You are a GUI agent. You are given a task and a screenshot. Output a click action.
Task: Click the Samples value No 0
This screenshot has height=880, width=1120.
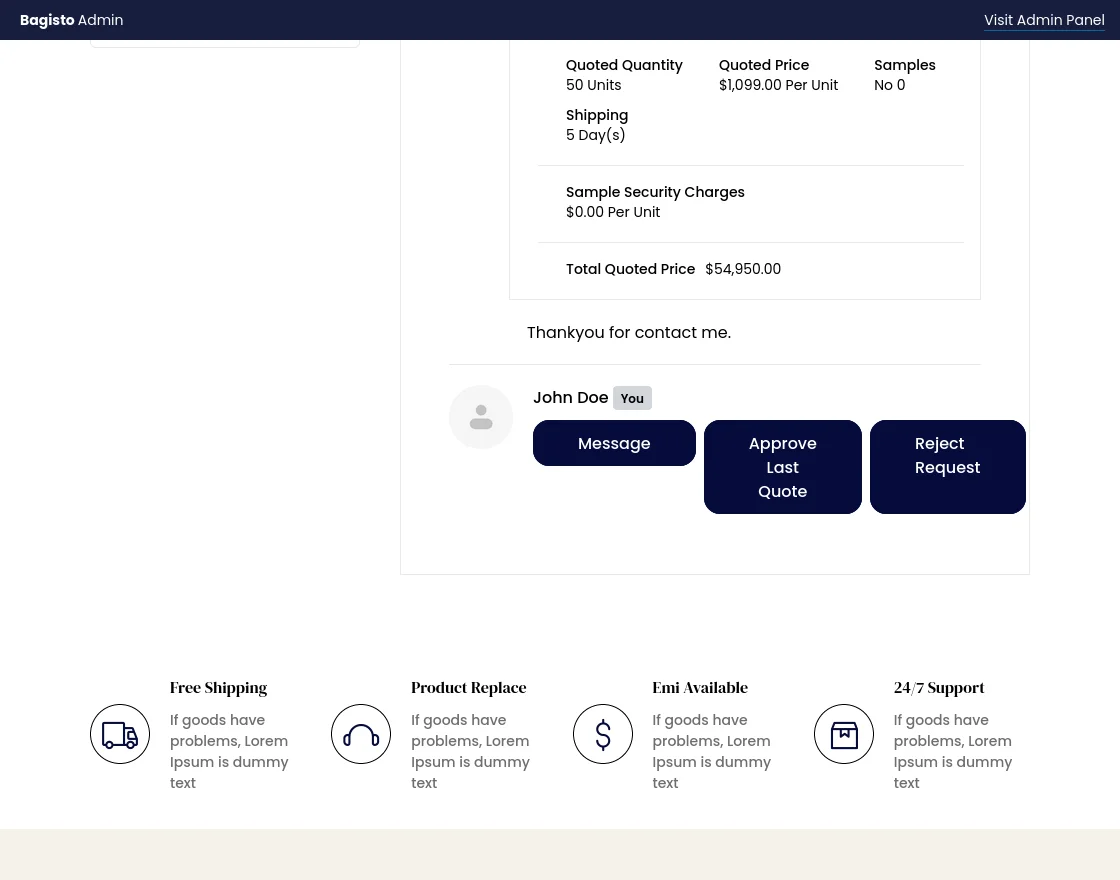click(x=889, y=85)
